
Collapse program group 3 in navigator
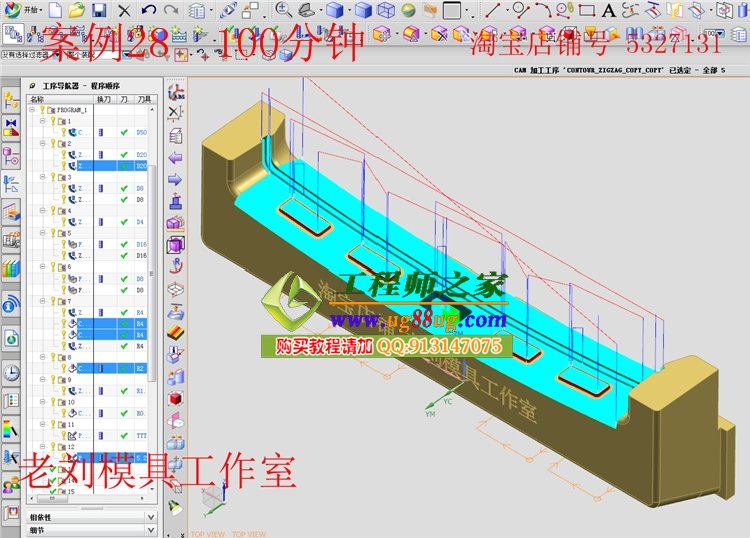43,177
